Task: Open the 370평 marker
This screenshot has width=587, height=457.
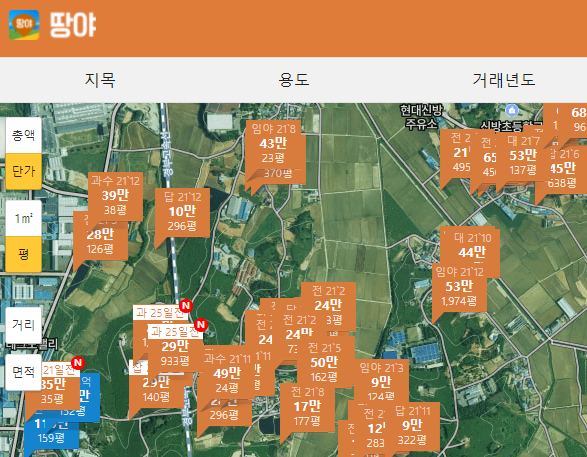Action: point(278,173)
